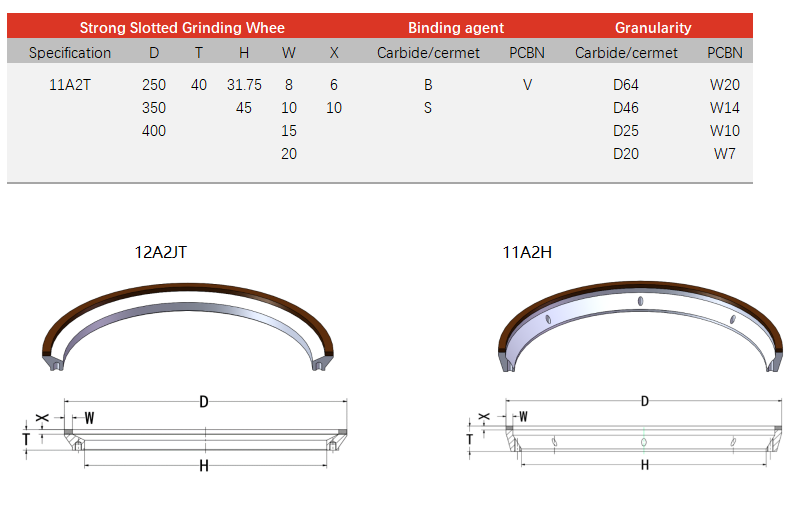Click the 'H' dimension label on 12A2JT drawing

click(x=204, y=466)
